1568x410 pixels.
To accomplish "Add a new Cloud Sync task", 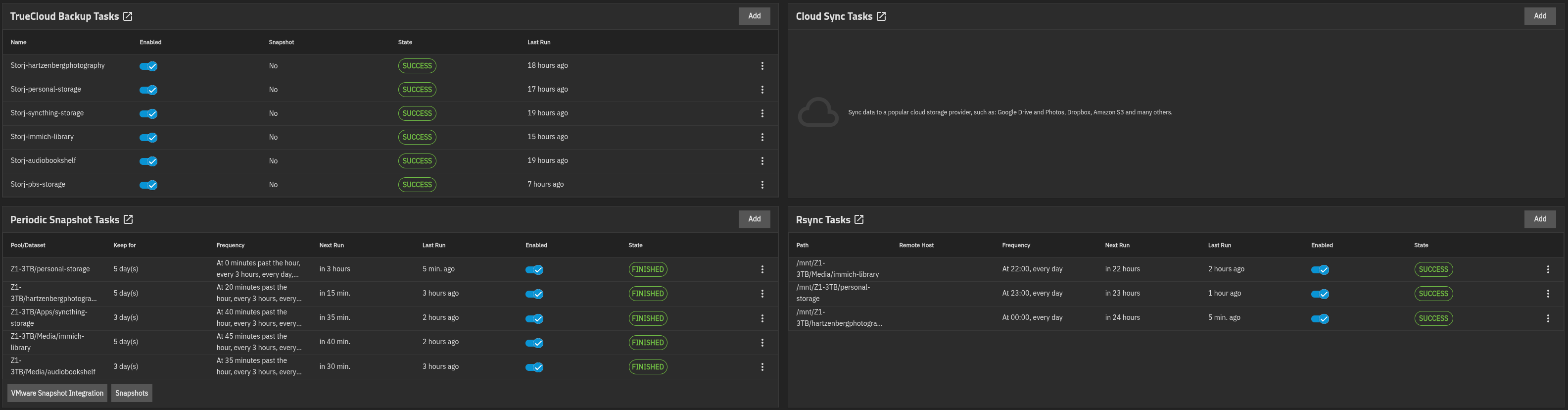I will 1539,16.
